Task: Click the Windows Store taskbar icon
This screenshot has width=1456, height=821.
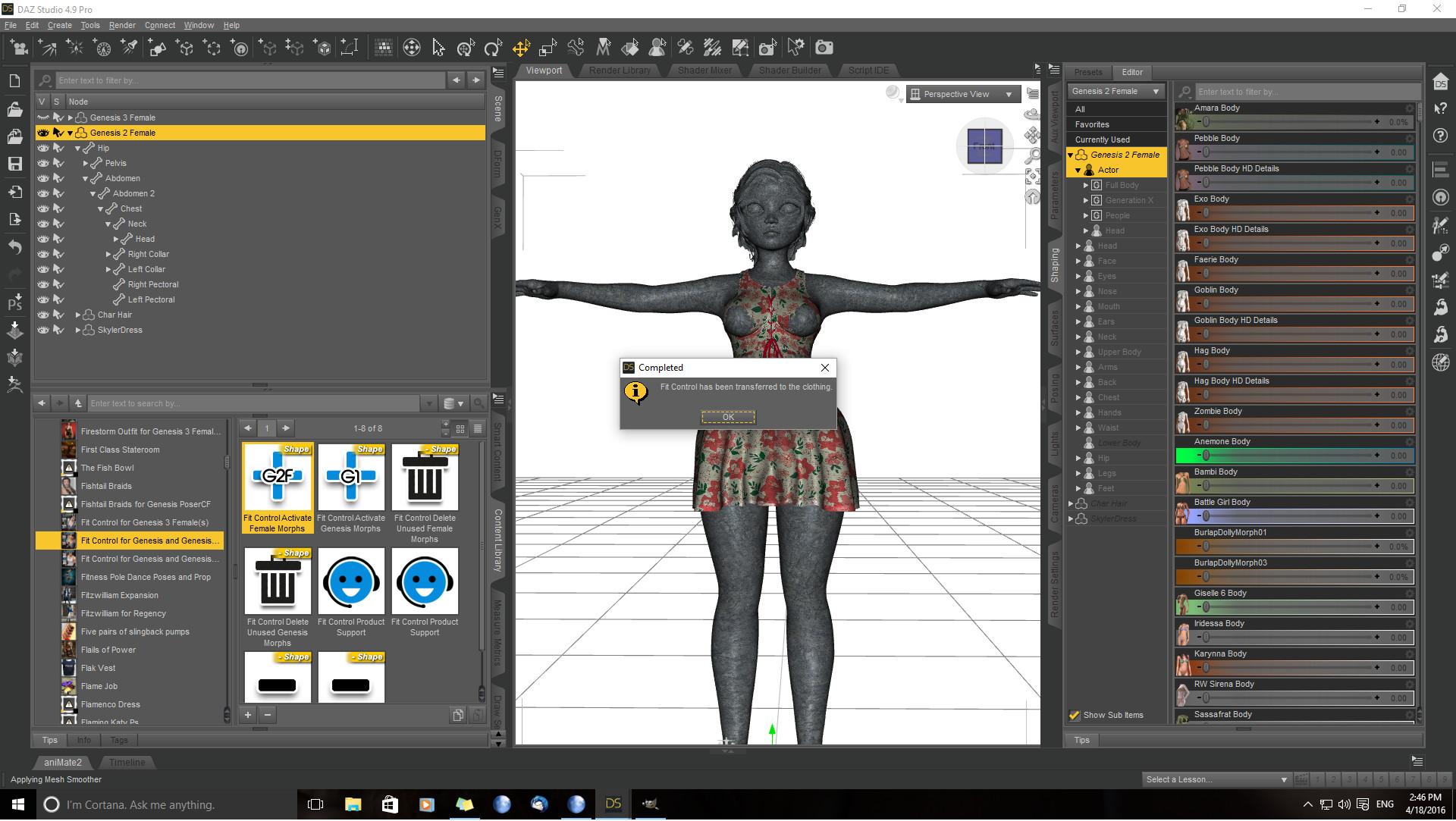Action: [390, 804]
